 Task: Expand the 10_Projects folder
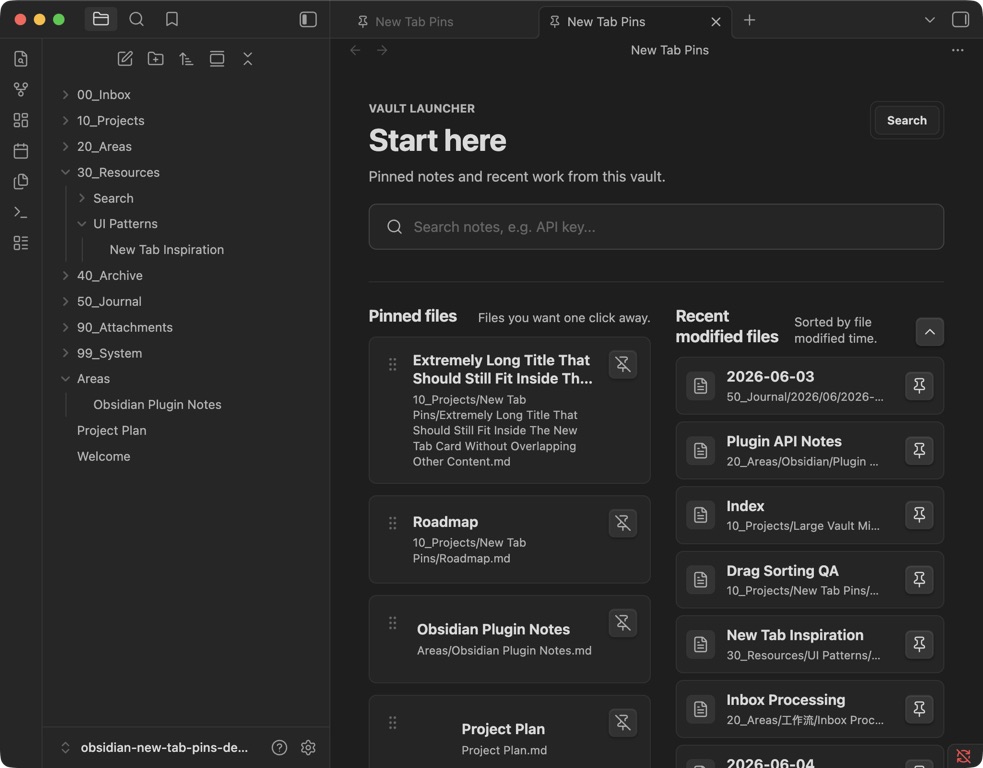click(x=65, y=120)
